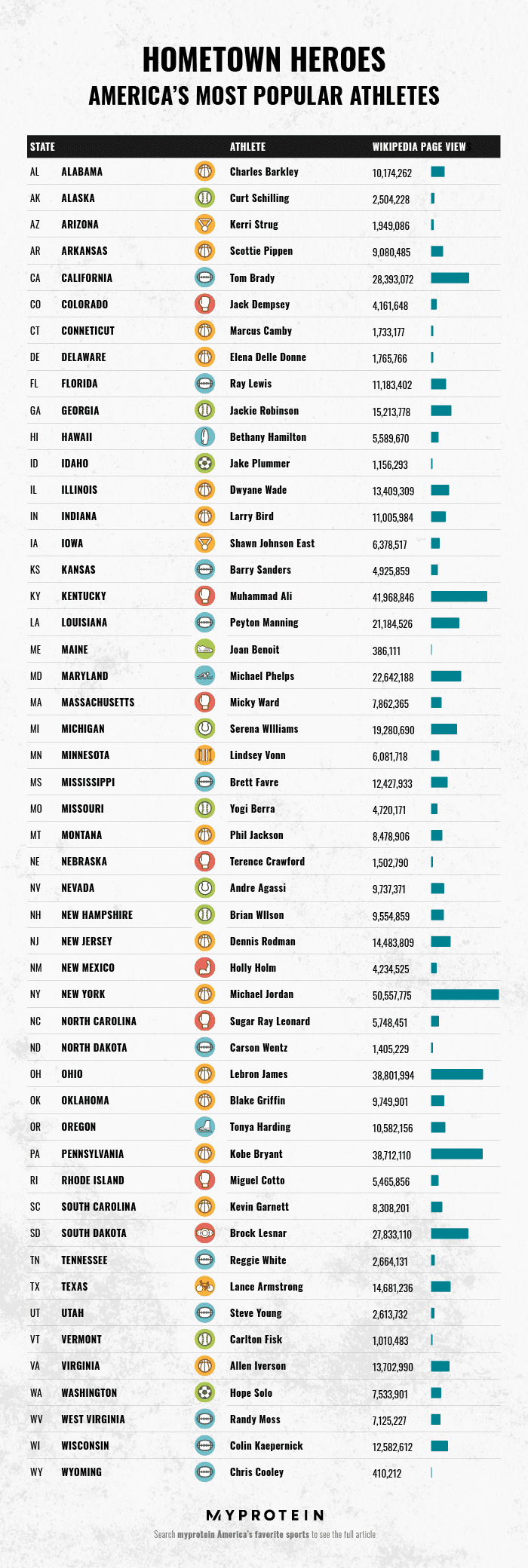The height and width of the screenshot is (1568, 528).
Task: Click the boxing glove icon beside Kentucky
Action: pos(204,596)
